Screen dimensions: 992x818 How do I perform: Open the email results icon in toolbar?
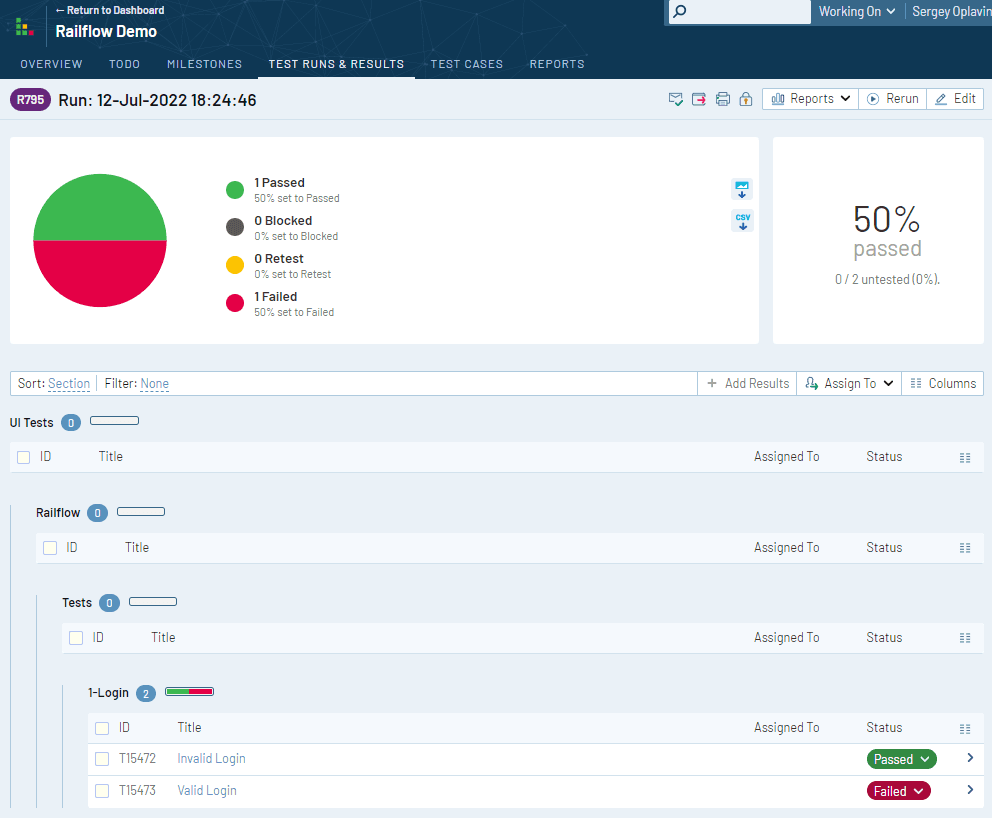(675, 98)
